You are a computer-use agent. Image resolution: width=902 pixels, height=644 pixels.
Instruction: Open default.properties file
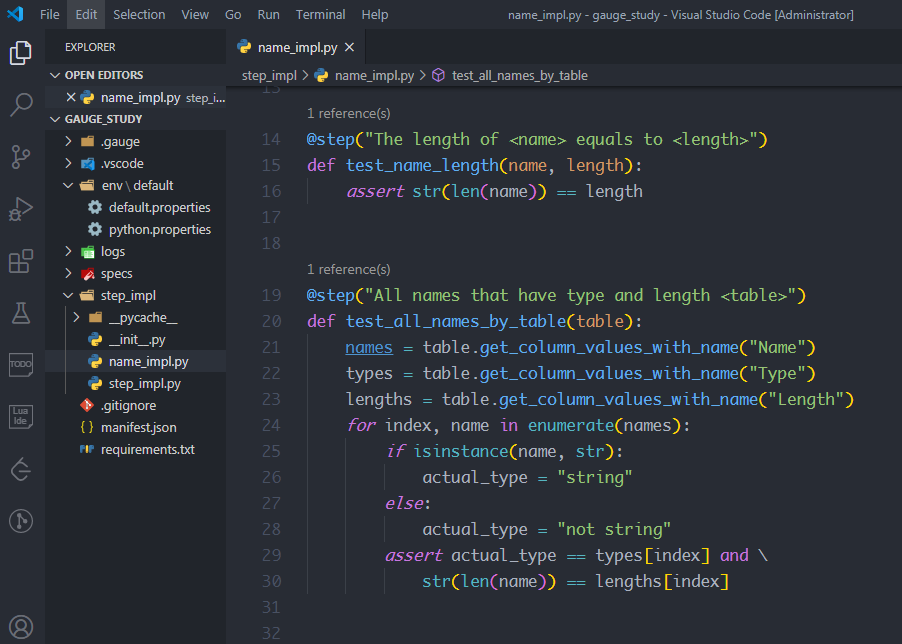159,207
